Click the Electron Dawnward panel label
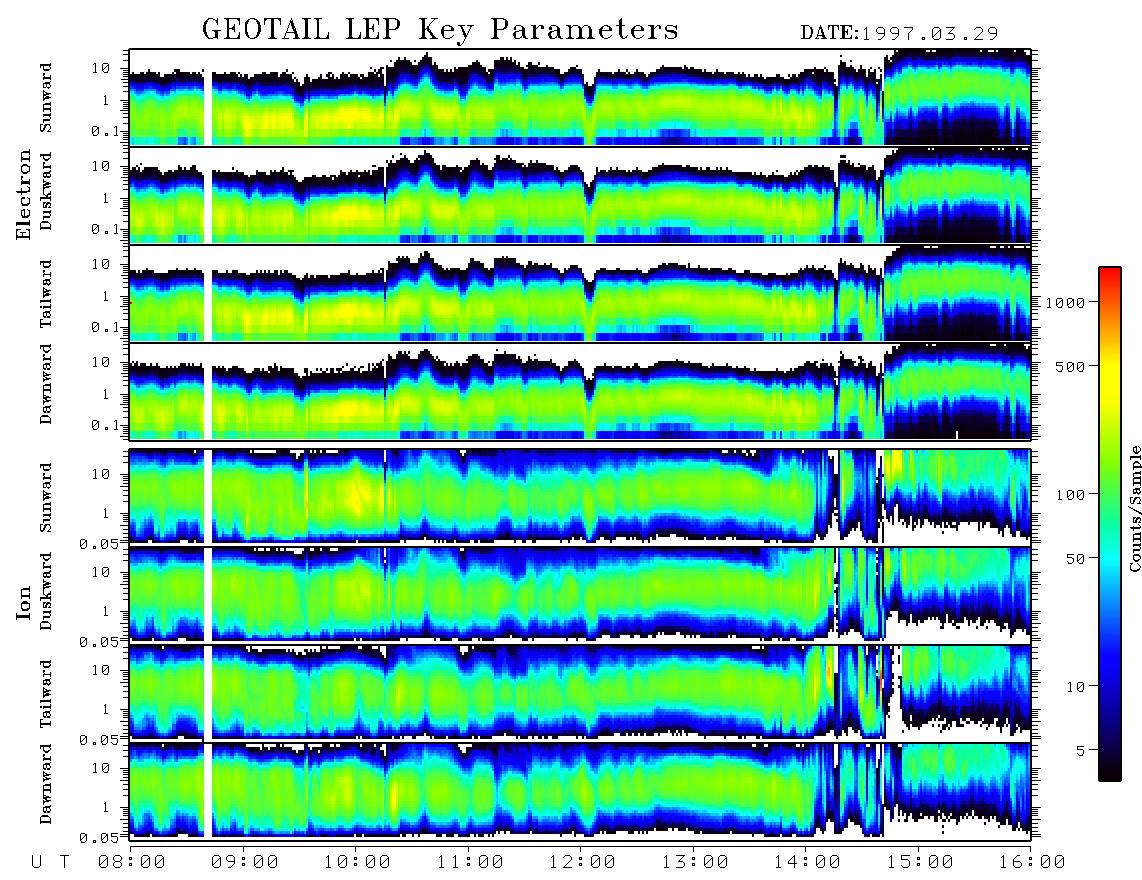This screenshot has width=1142, height=880. (46, 384)
